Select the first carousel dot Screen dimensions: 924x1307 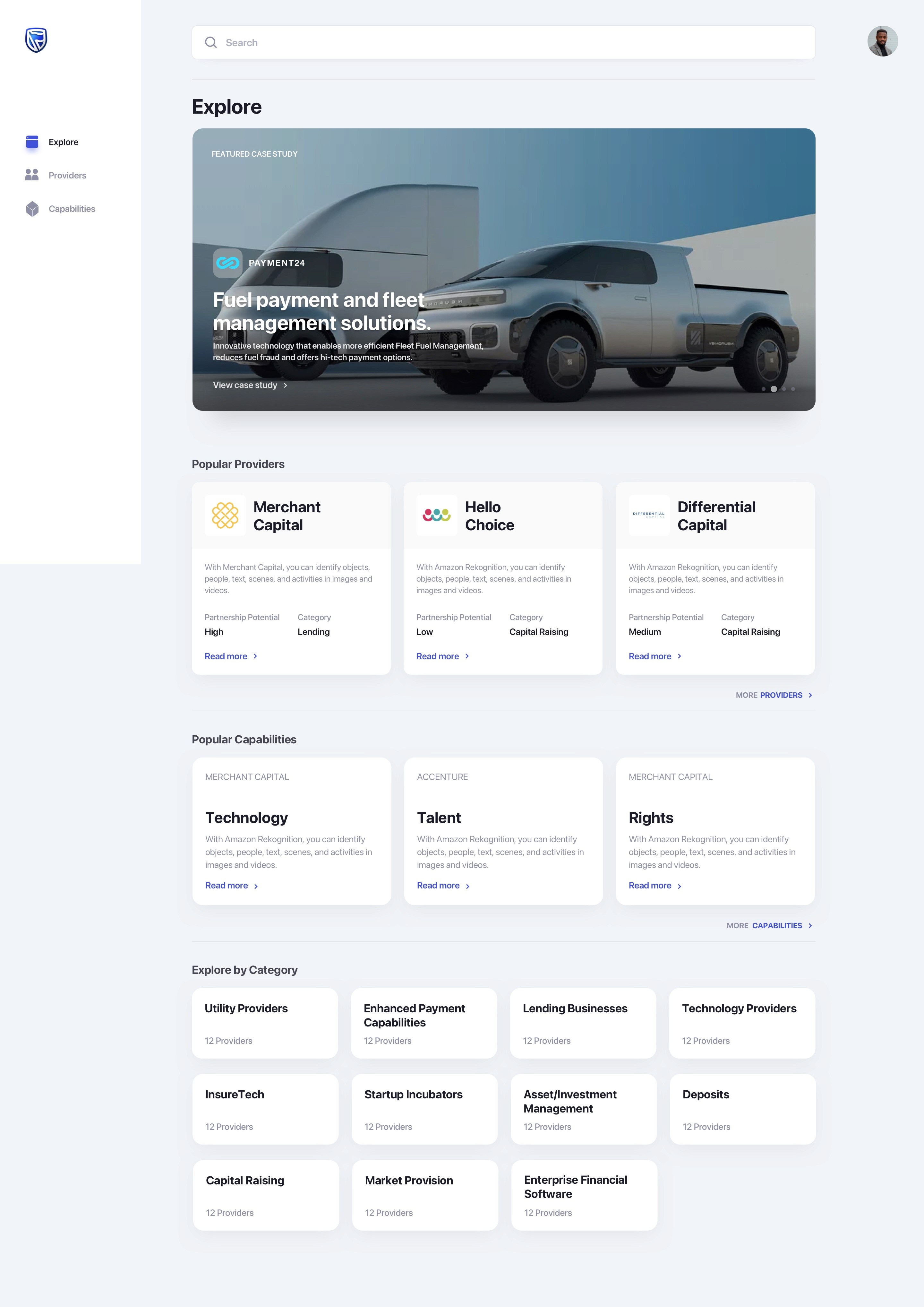[x=764, y=389]
